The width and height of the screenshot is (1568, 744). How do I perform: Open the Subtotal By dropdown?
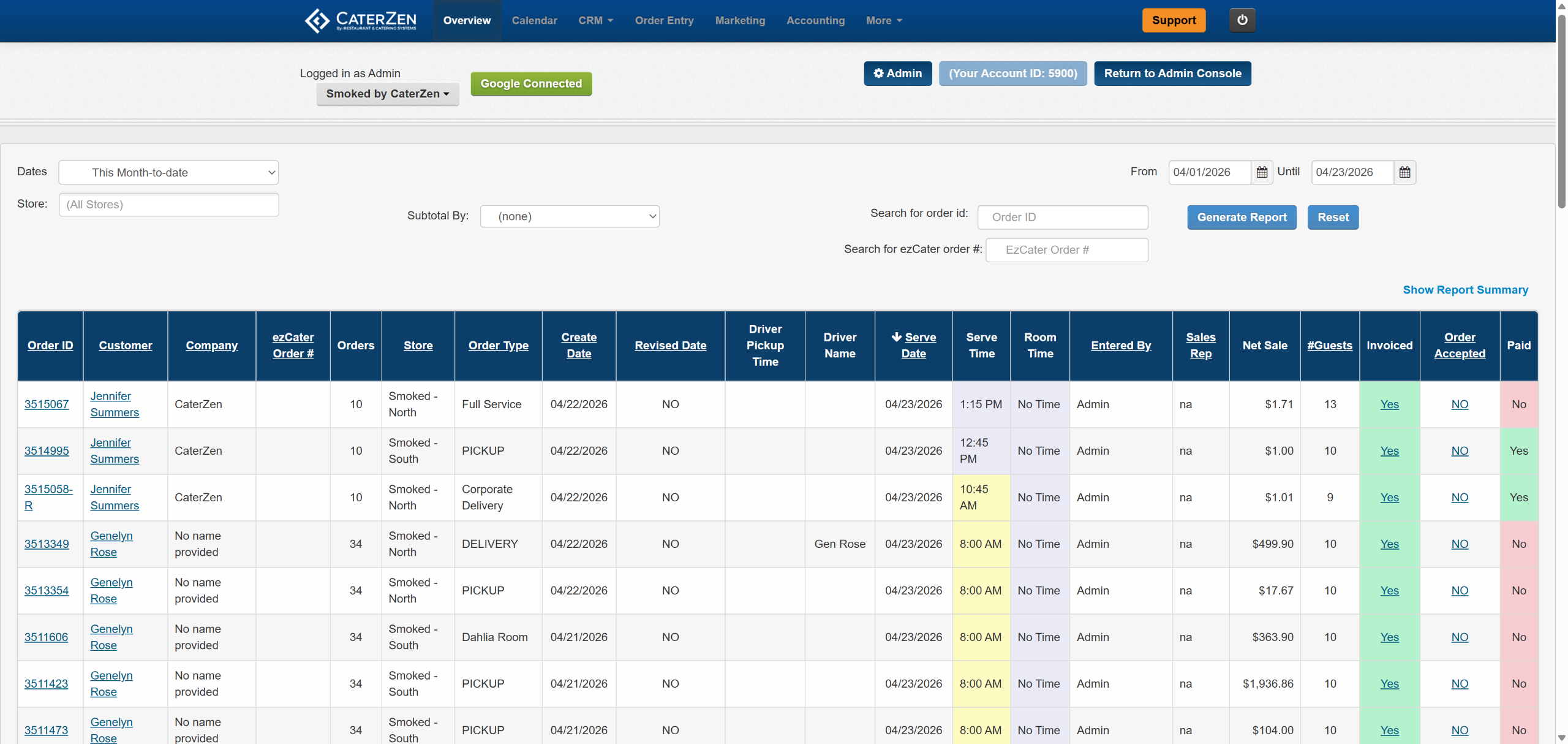[570, 216]
